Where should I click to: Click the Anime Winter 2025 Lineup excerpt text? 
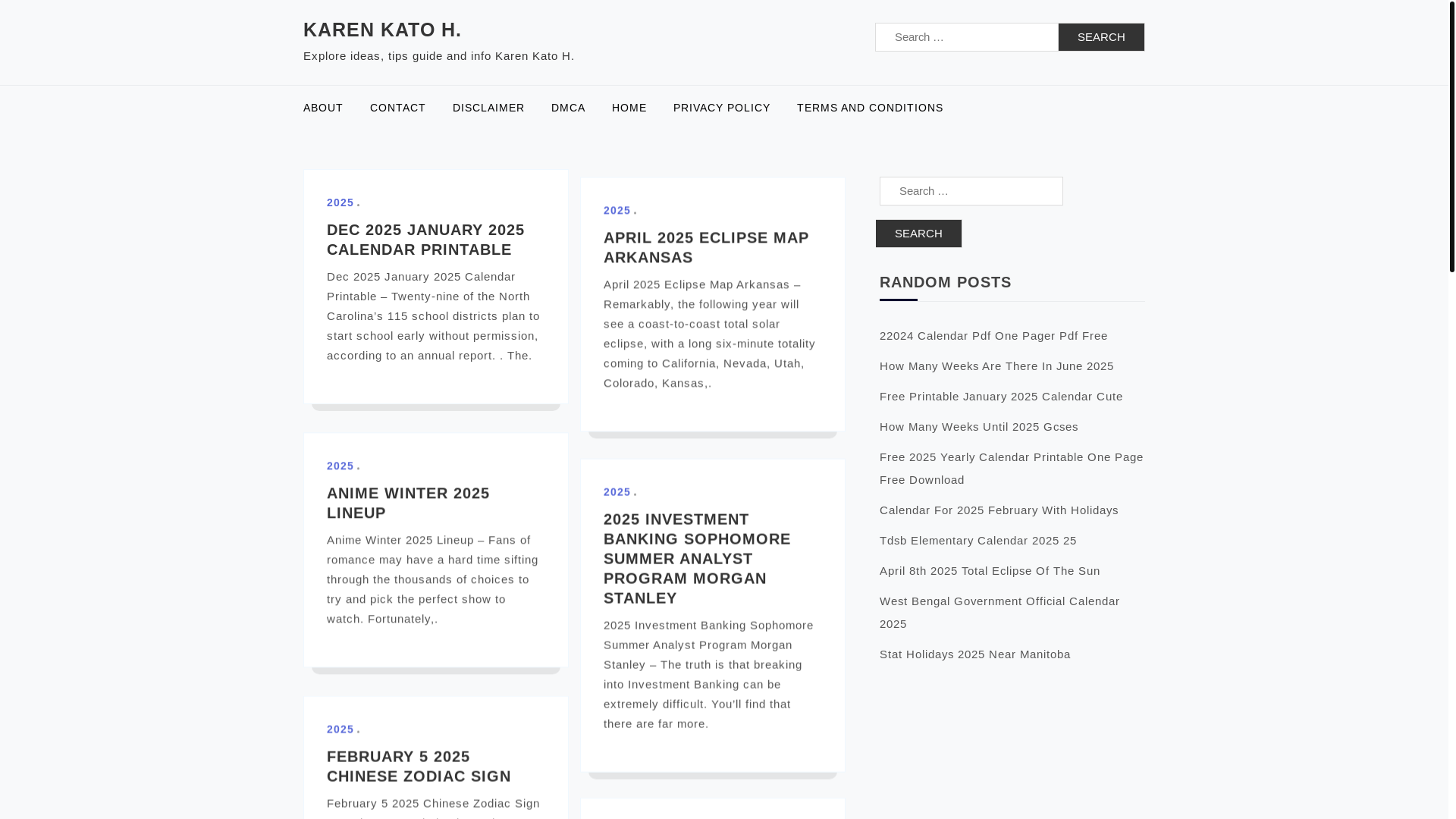click(x=432, y=579)
